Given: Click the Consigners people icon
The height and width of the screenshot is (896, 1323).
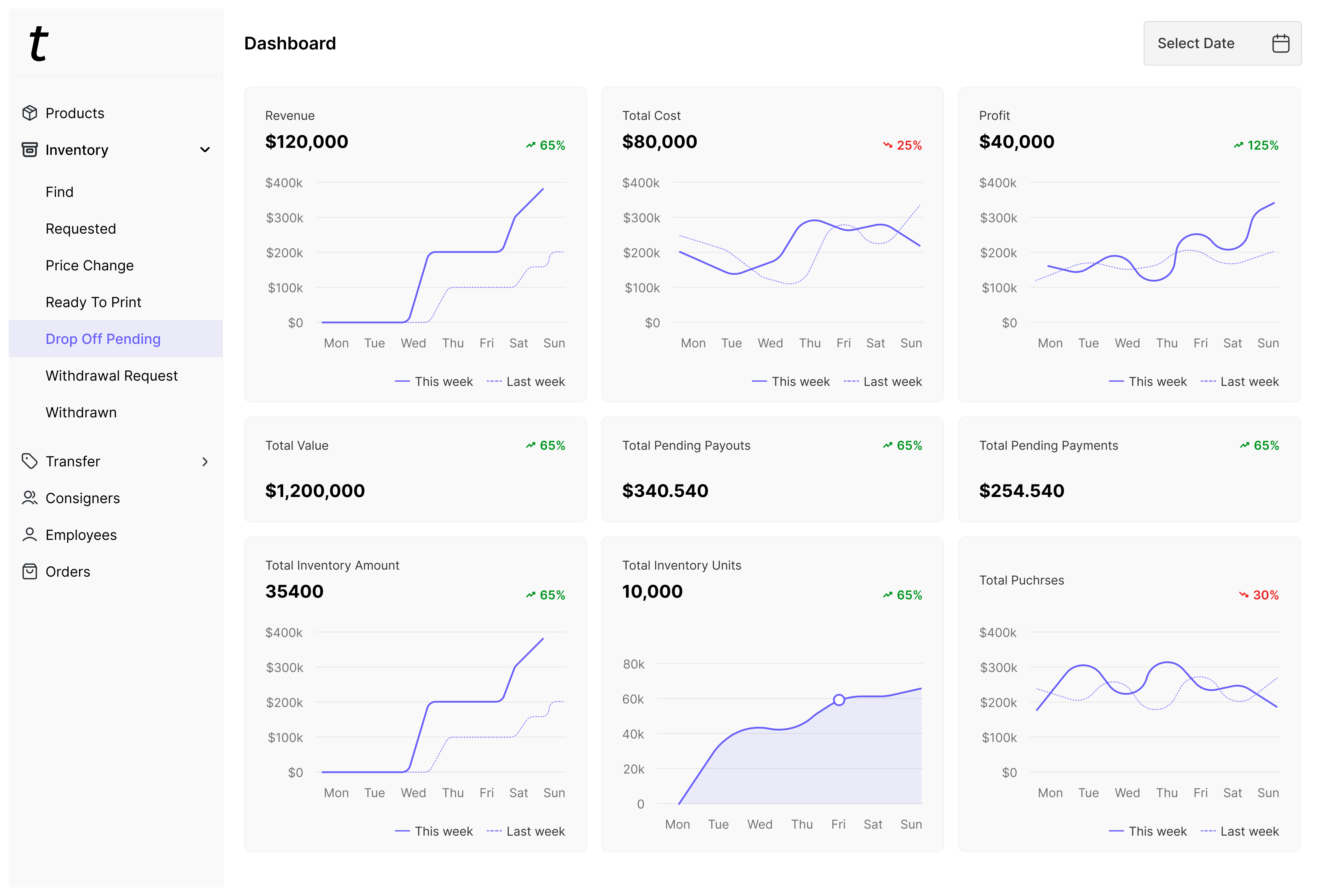Looking at the screenshot, I should (29, 498).
